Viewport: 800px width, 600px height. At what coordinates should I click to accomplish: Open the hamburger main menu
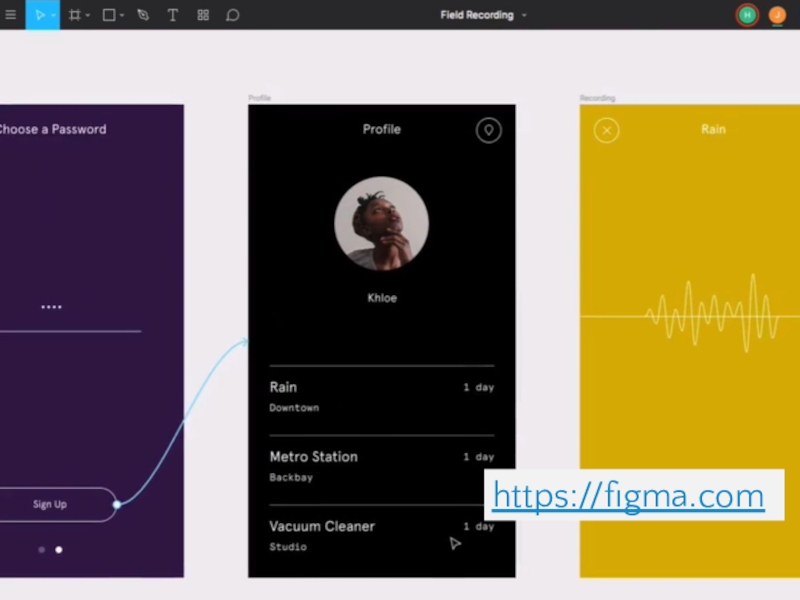pos(11,15)
